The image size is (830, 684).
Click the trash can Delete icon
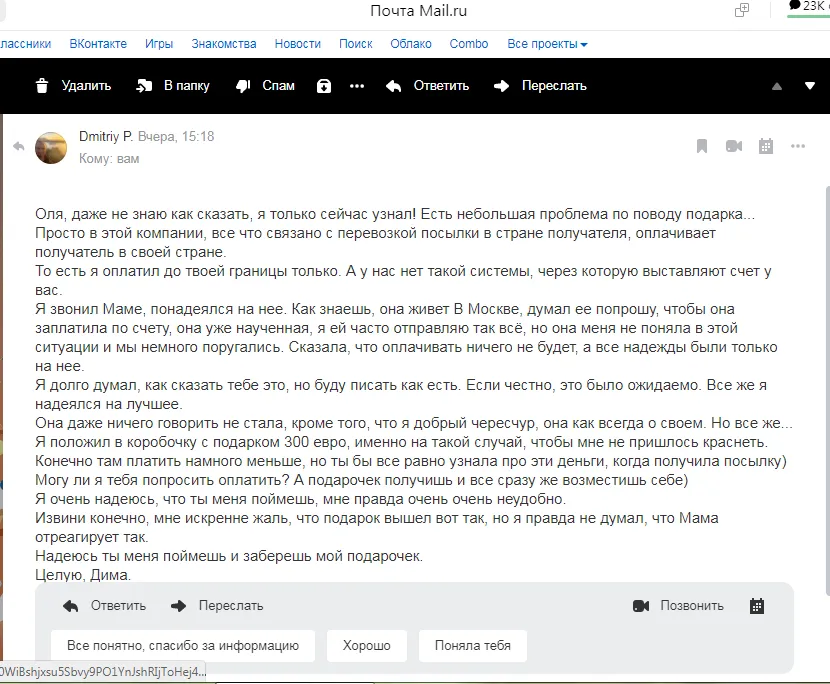click(42, 86)
